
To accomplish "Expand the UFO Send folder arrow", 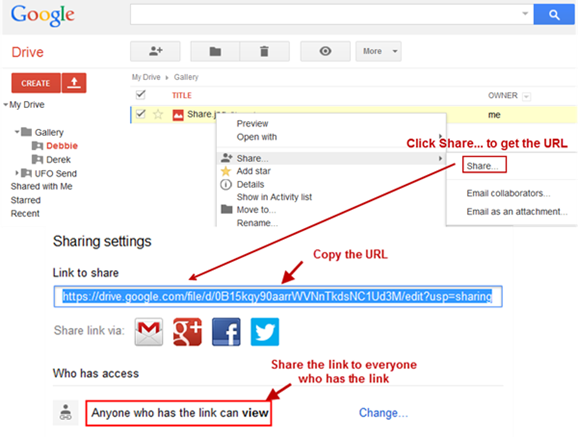I will pyautogui.click(x=17, y=173).
